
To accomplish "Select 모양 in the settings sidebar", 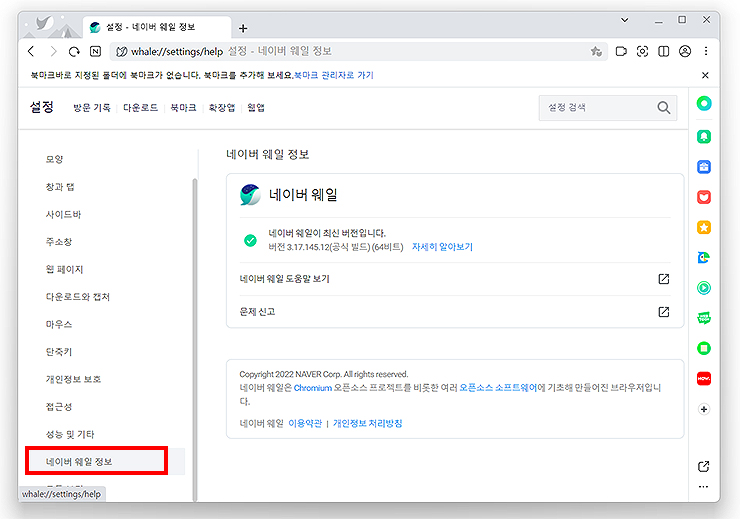I will click(x=54, y=159).
